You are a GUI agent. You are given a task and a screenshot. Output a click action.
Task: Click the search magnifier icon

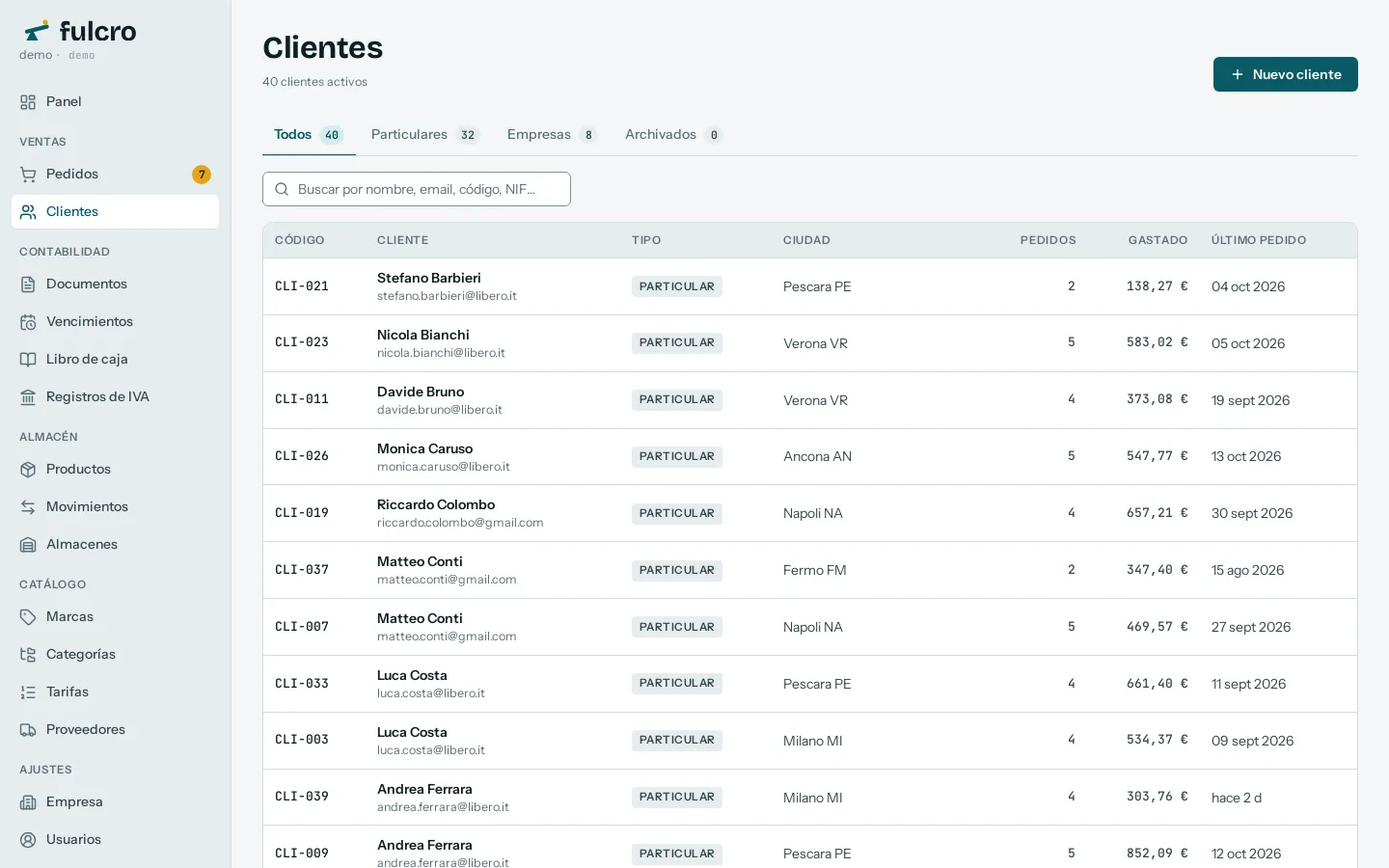pyautogui.click(x=282, y=189)
